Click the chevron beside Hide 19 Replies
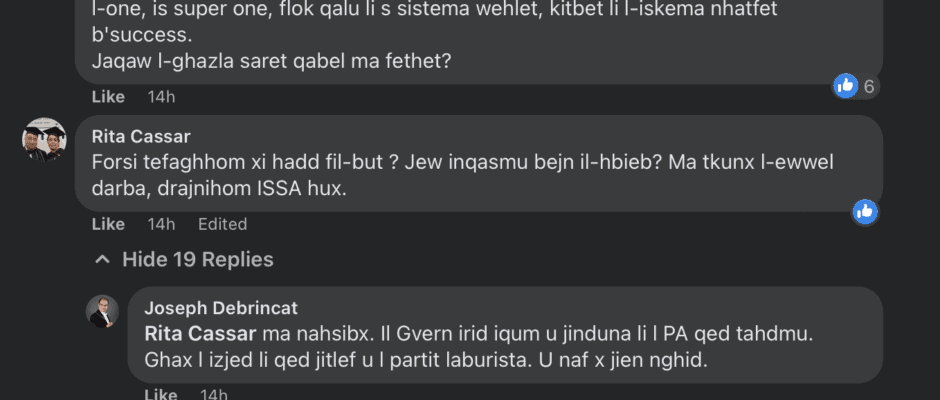The height and width of the screenshot is (400, 940). click(x=101, y=260)
